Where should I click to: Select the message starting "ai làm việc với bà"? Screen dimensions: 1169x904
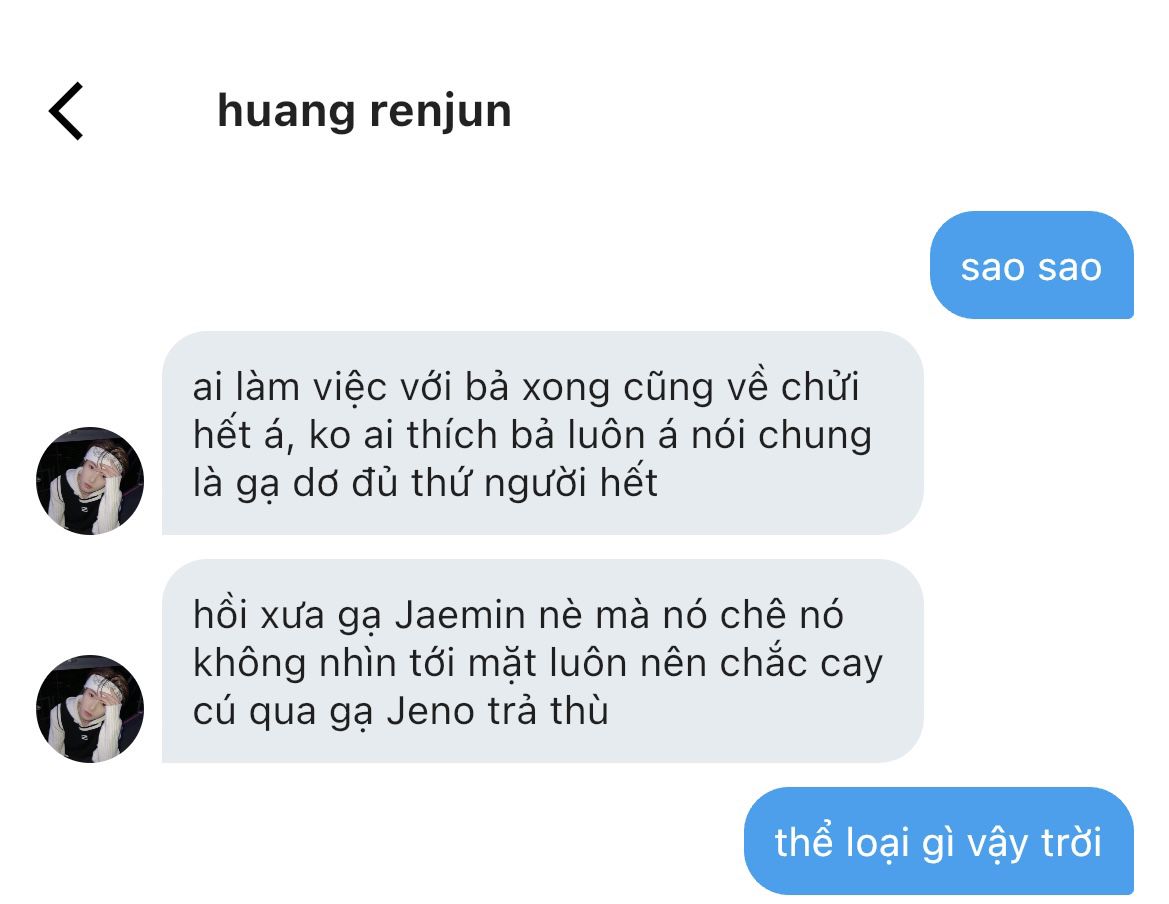point(543,433)
